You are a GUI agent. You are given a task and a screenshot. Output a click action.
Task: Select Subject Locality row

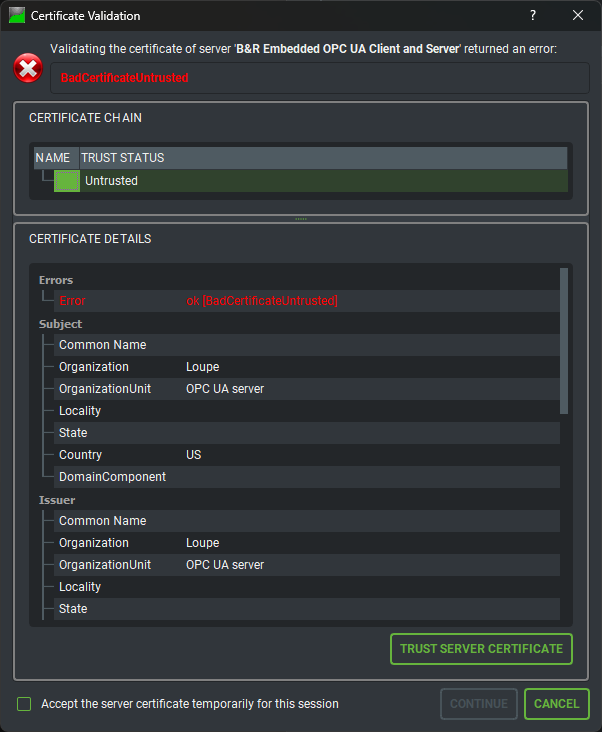pyautogui.click(x=307, y=411)
